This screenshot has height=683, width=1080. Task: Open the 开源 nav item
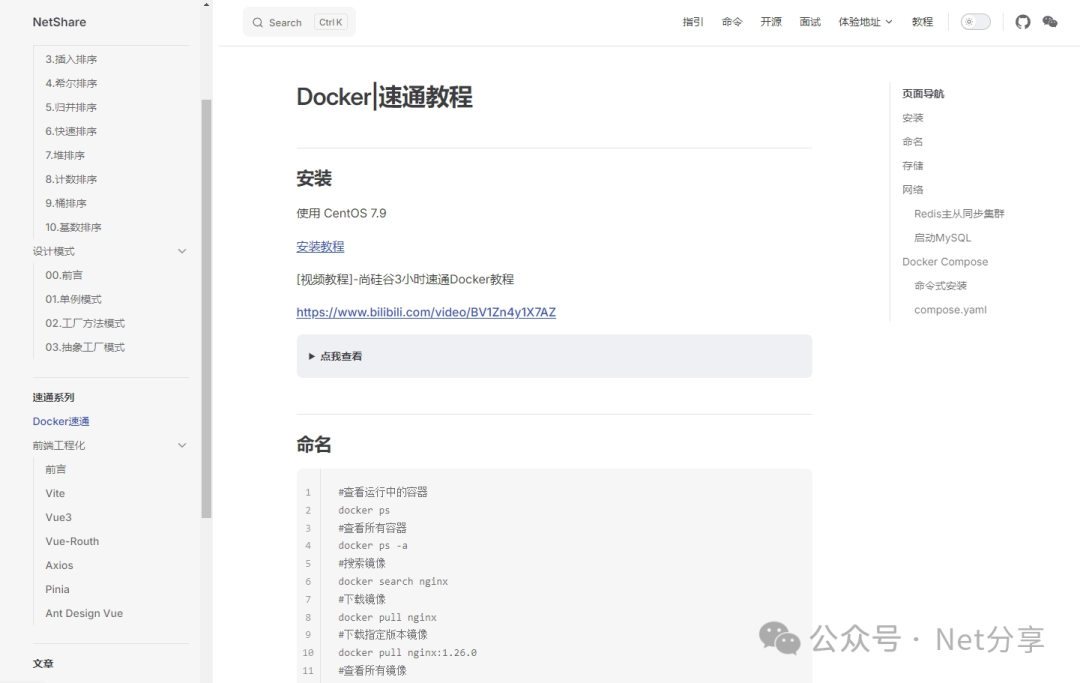(x=771, y=22)
